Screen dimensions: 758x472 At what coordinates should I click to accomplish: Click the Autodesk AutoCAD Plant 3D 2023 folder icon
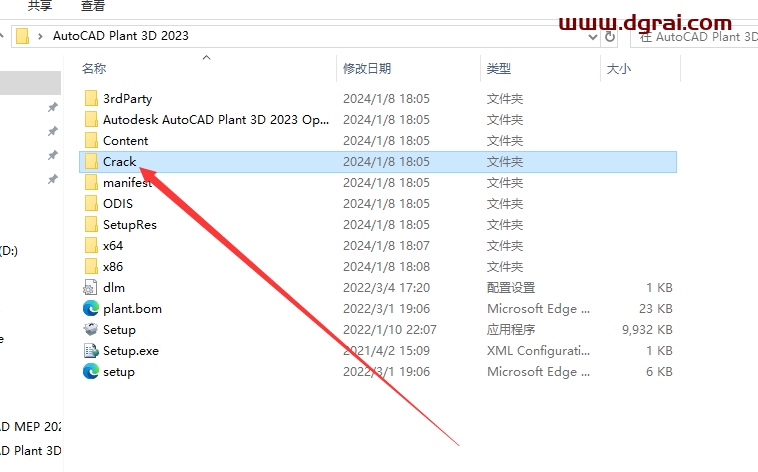[91, 119]
